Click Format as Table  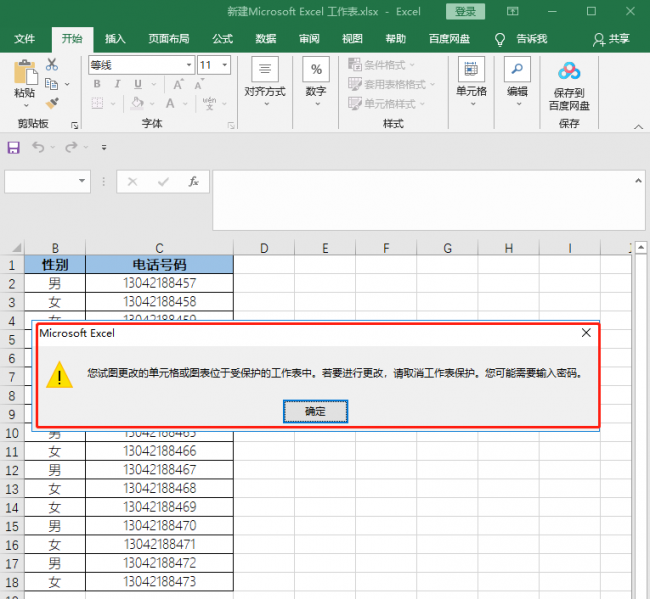point(391,85)
